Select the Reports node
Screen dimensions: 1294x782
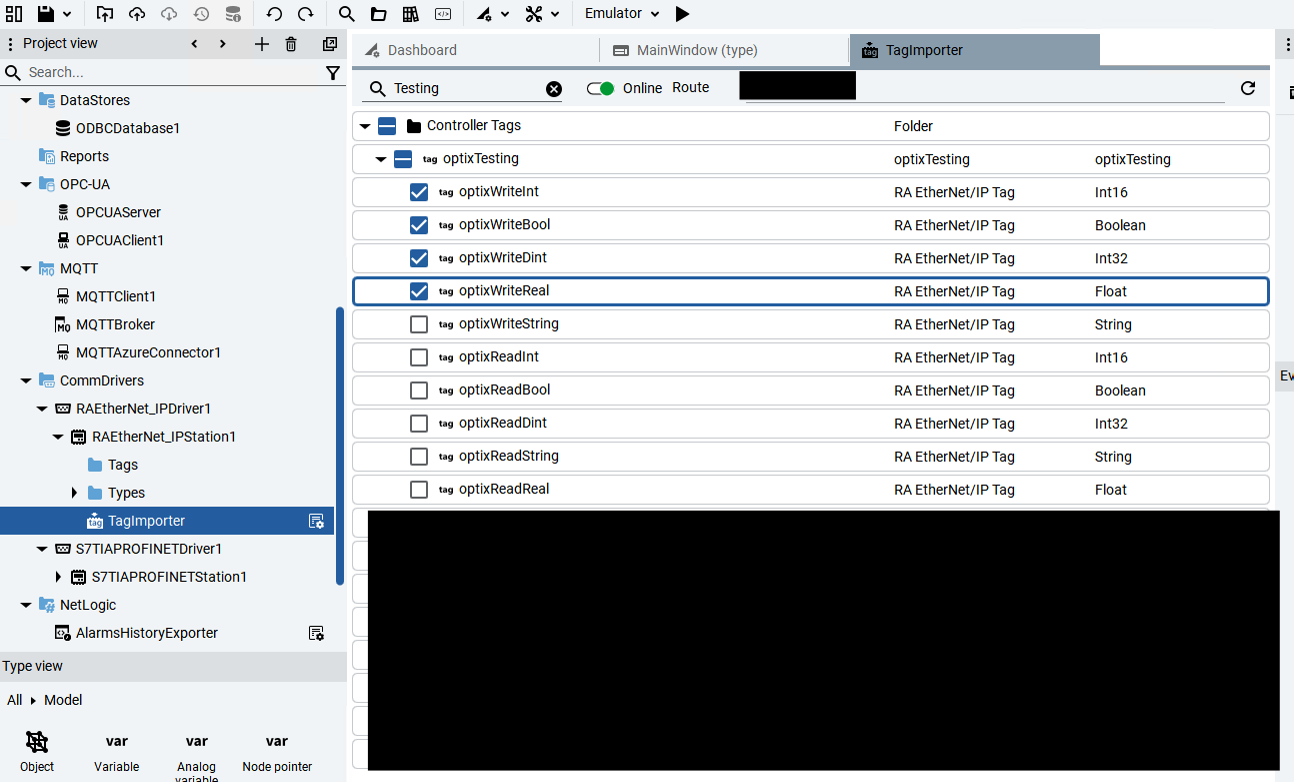pos(84,156)
